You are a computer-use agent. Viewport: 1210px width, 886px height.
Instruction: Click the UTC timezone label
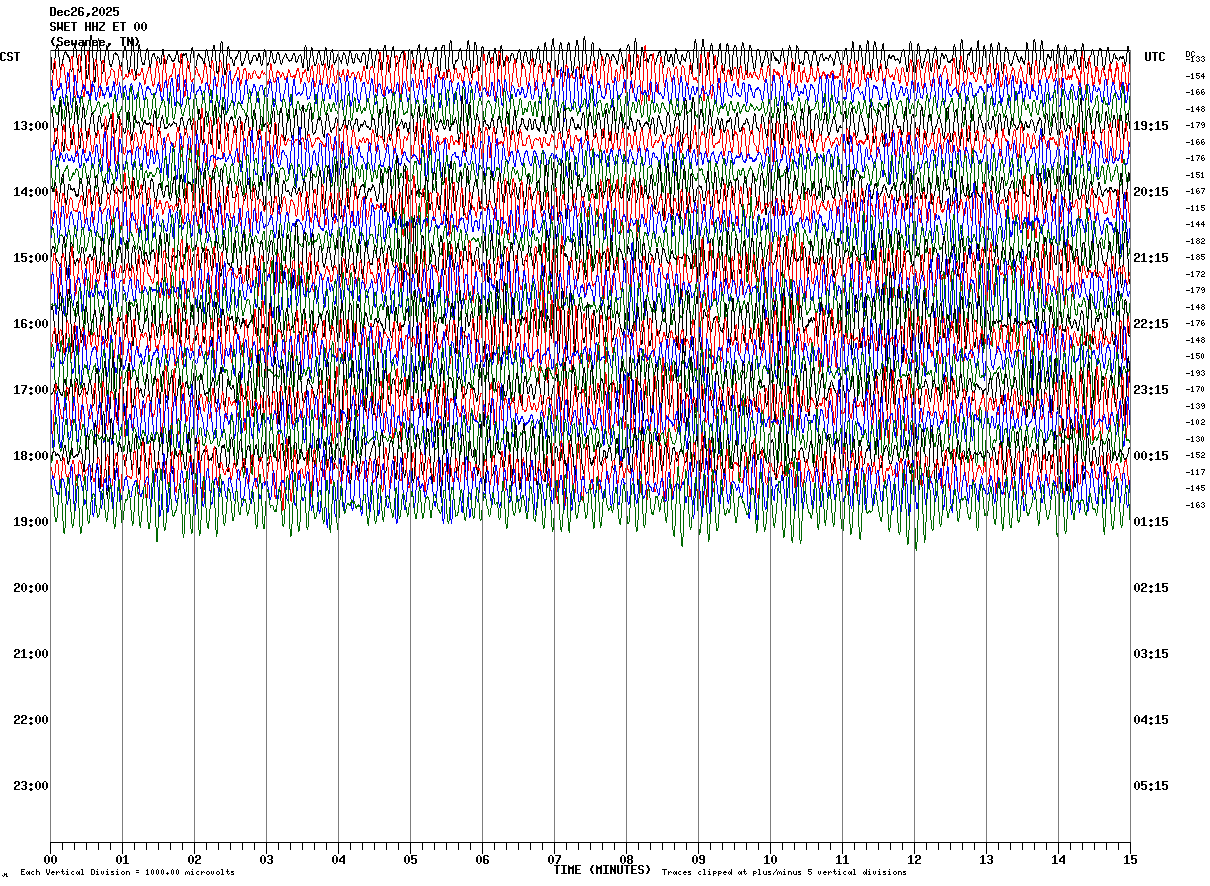click(x=1155, y=57)
